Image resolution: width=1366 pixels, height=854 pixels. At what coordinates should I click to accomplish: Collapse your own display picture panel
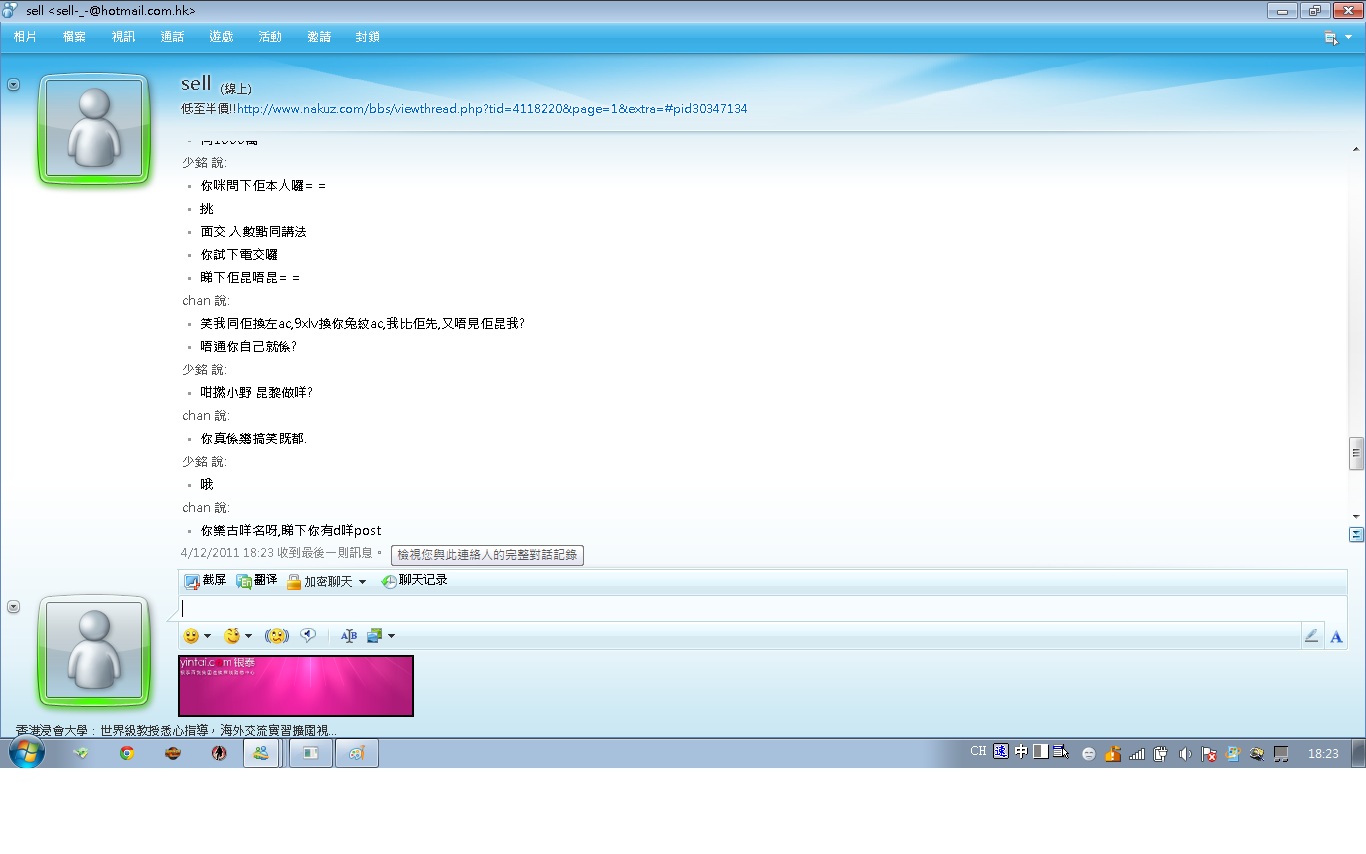(13, 607)
